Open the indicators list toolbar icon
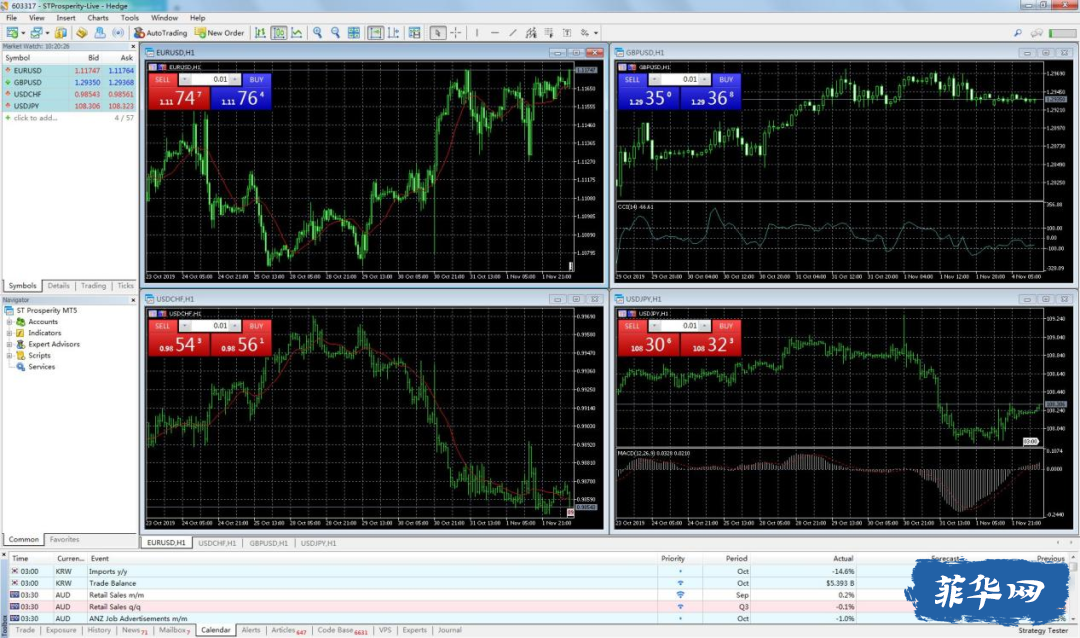Screen dimensions: 1080x638 [414, 32]
